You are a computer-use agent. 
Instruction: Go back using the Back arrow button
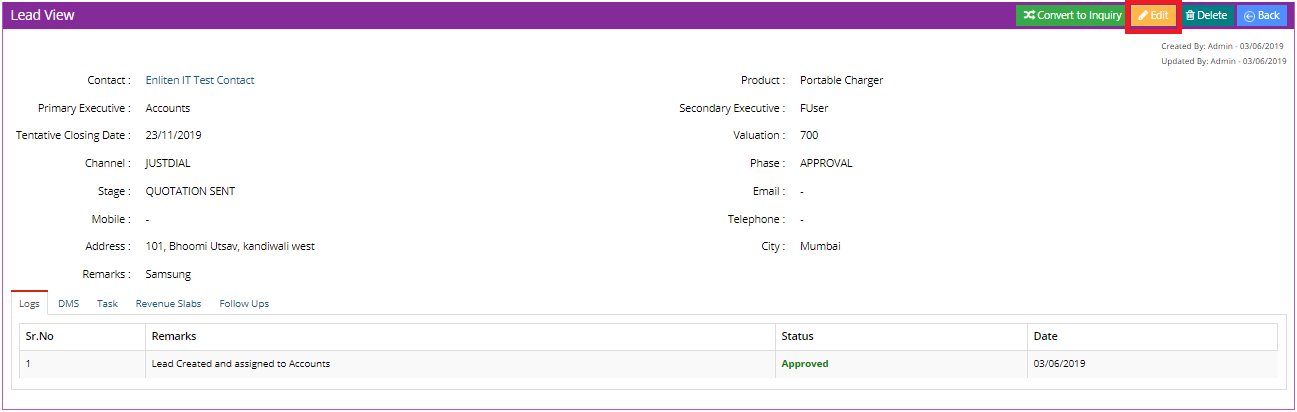1261,16
